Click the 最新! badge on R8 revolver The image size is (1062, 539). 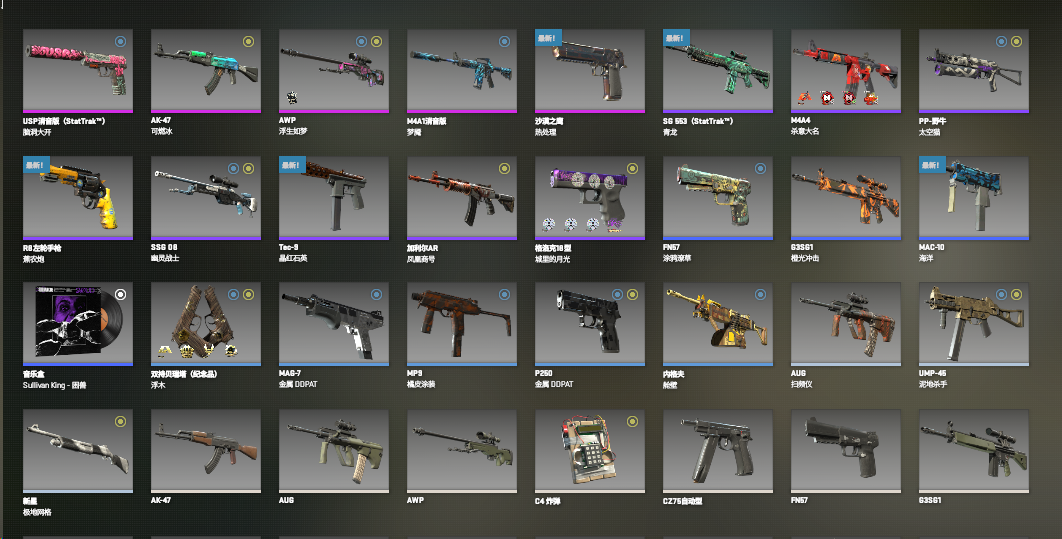(x=36, y=165)
